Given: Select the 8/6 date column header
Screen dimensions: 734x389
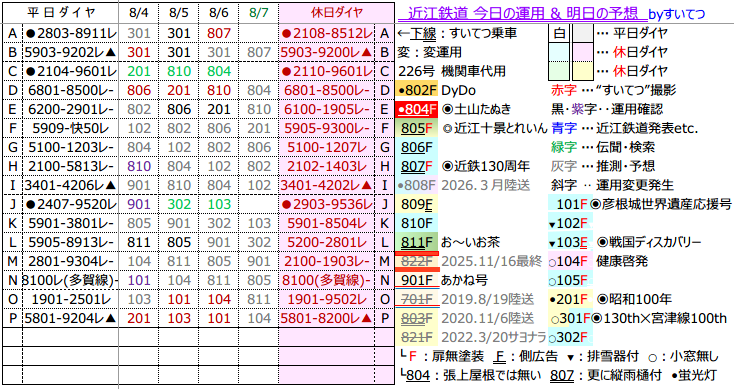Looking at the screenshot, I should 219,13.
